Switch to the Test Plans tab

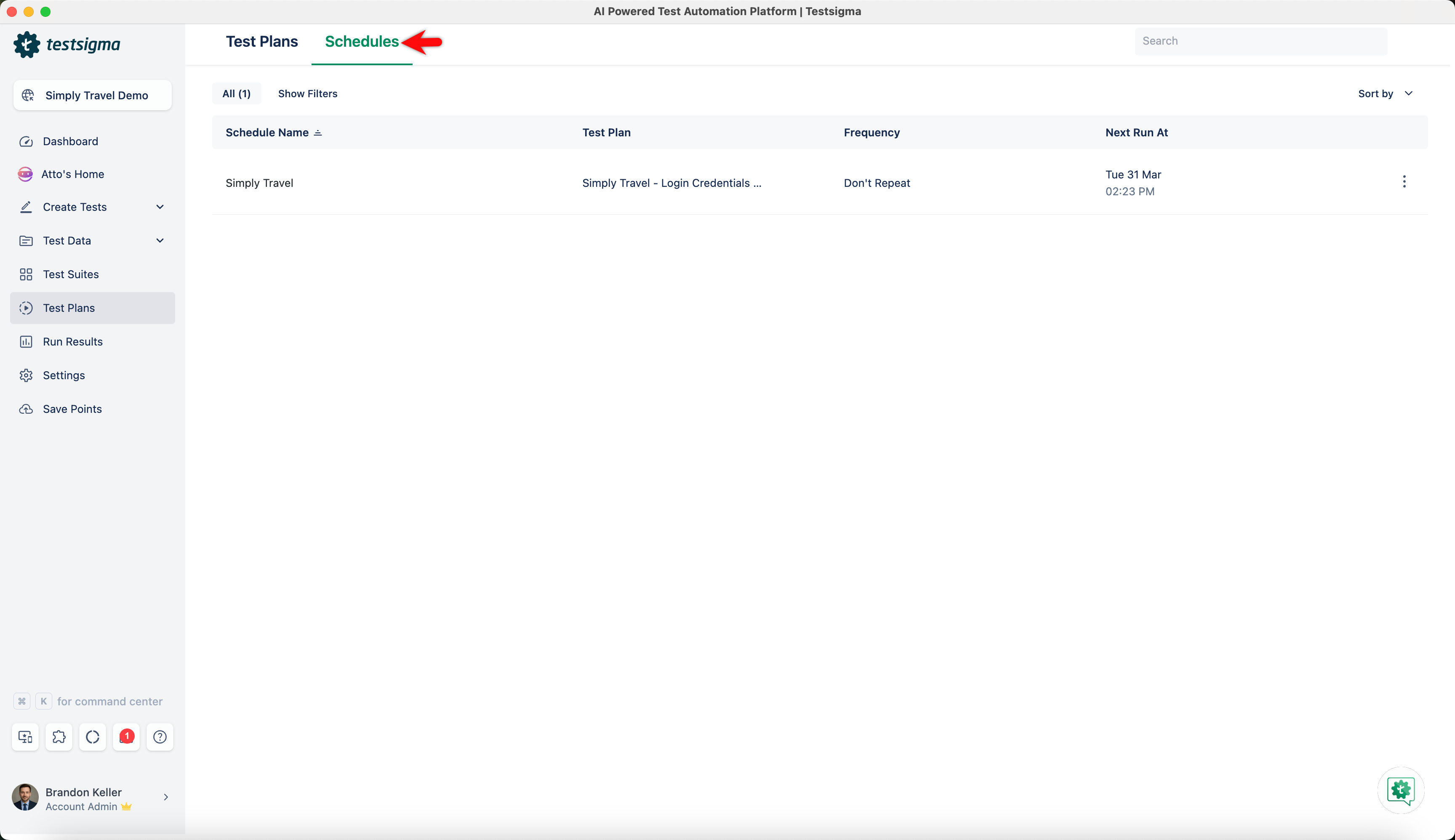tap(261, 42)
